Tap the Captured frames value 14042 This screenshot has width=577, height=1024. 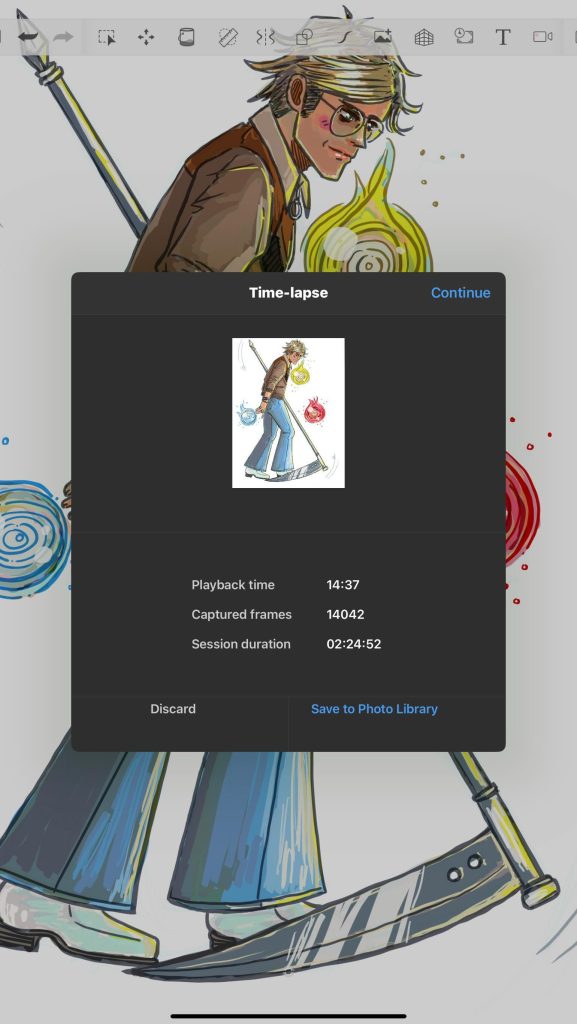click(345, 614)
